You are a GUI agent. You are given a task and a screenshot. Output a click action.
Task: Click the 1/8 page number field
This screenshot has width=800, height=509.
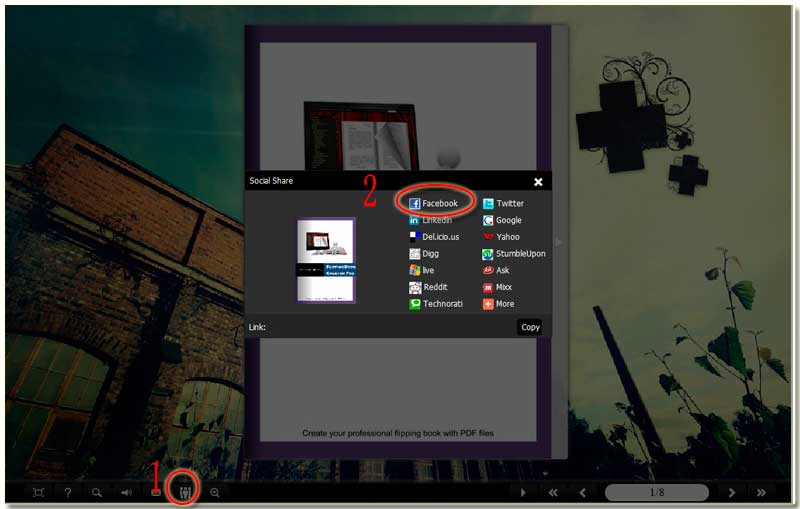657,492
